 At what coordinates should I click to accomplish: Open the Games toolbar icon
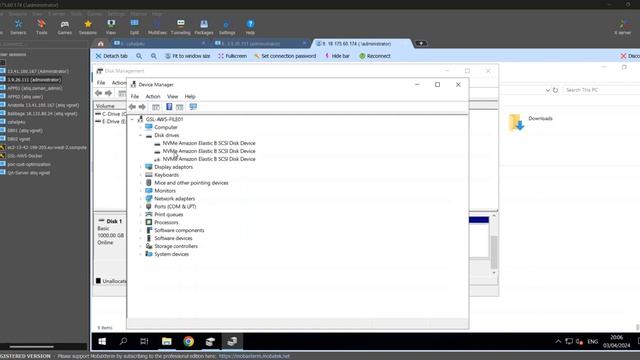(64, 27)
